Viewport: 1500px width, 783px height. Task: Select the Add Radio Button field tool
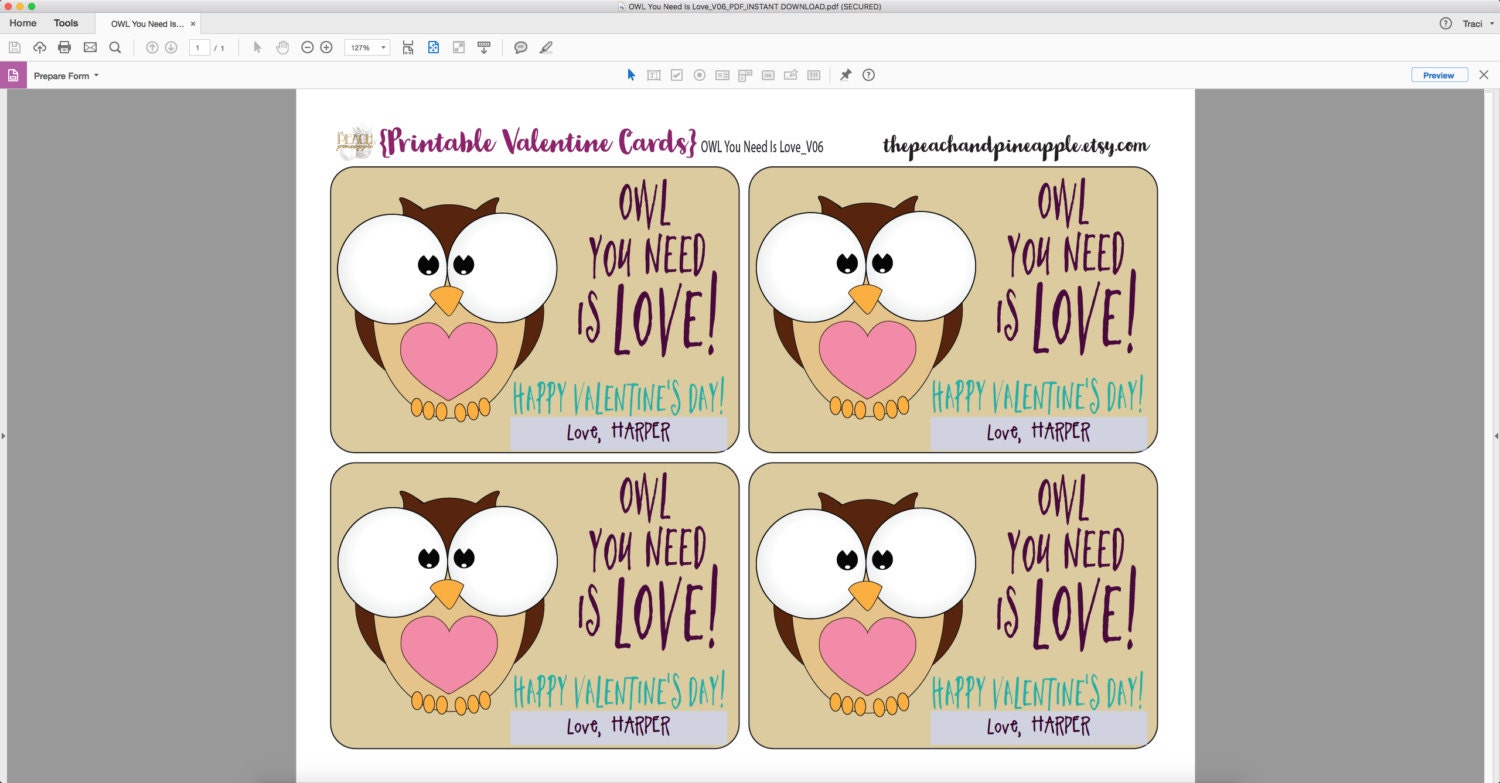point(699,75)
